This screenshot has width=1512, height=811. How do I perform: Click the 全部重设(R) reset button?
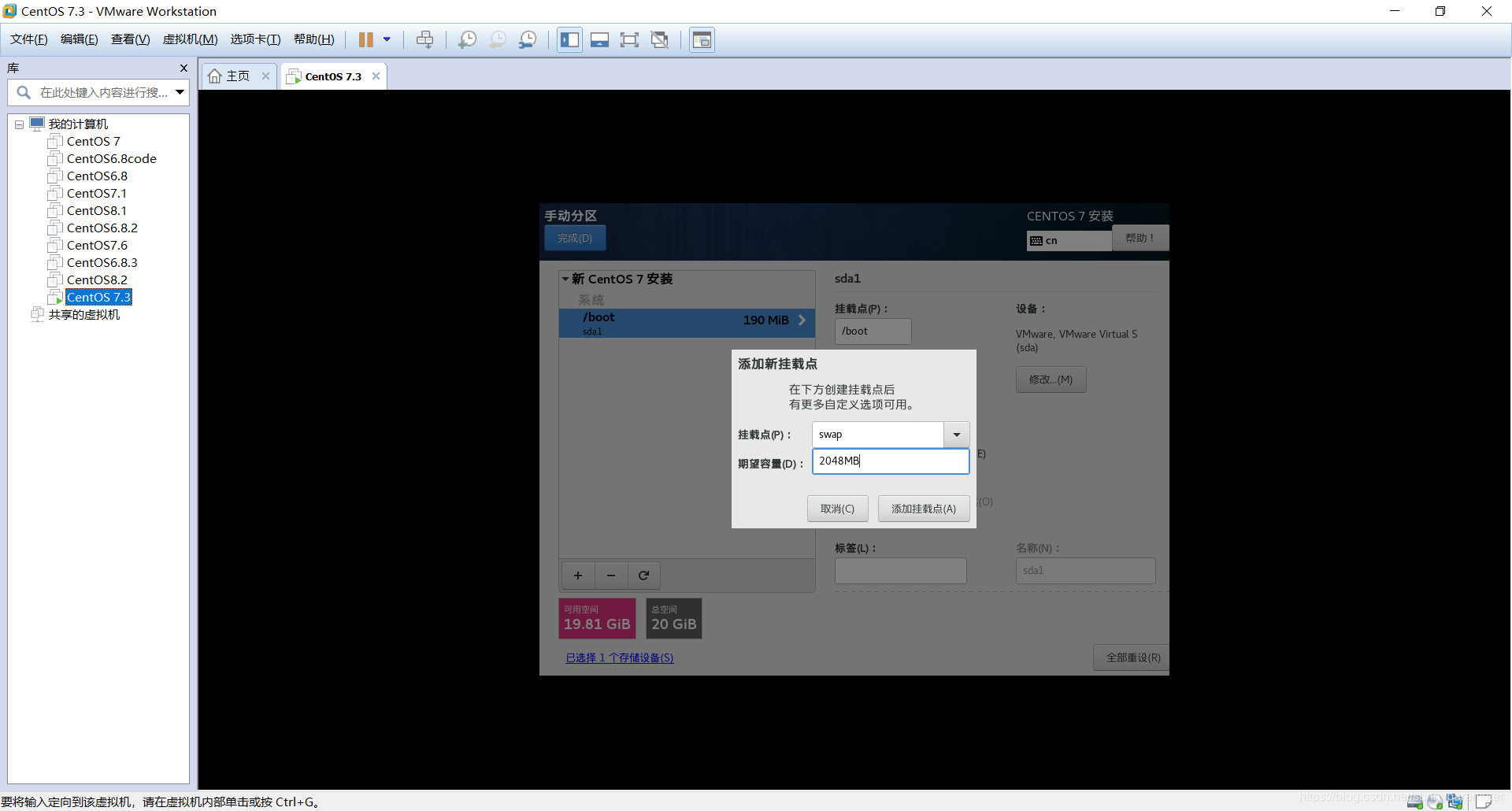point(1133,657)
